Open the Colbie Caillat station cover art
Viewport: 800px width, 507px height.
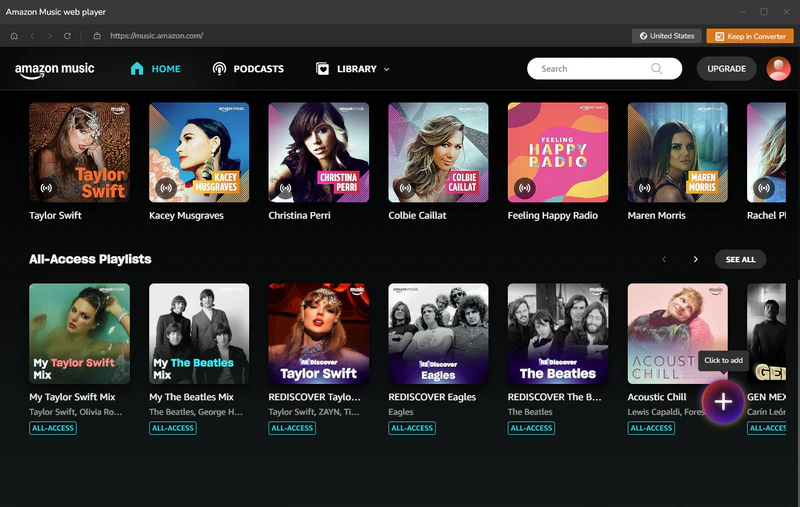tap(438, 153)
